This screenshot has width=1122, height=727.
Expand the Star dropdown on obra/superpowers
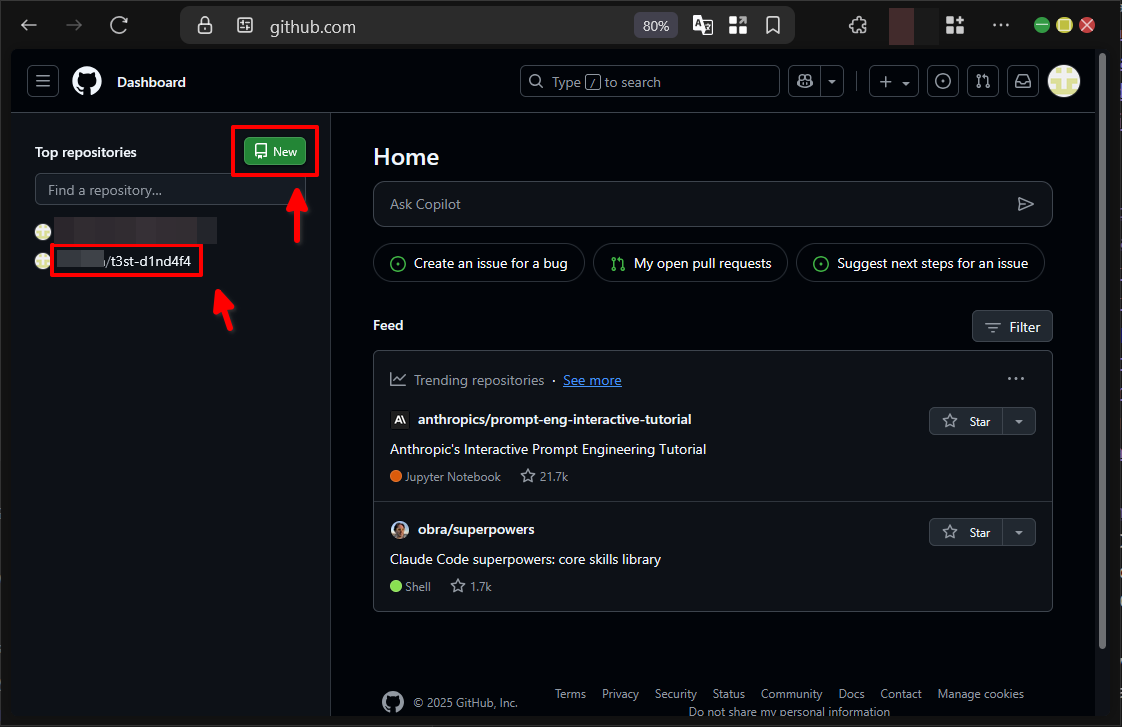[1018, 531]
